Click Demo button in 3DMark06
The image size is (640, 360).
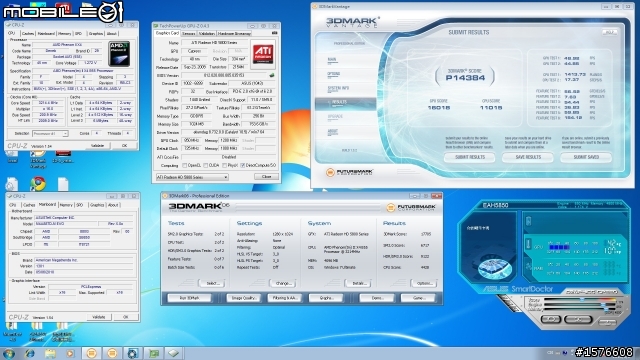pos(377,298)
